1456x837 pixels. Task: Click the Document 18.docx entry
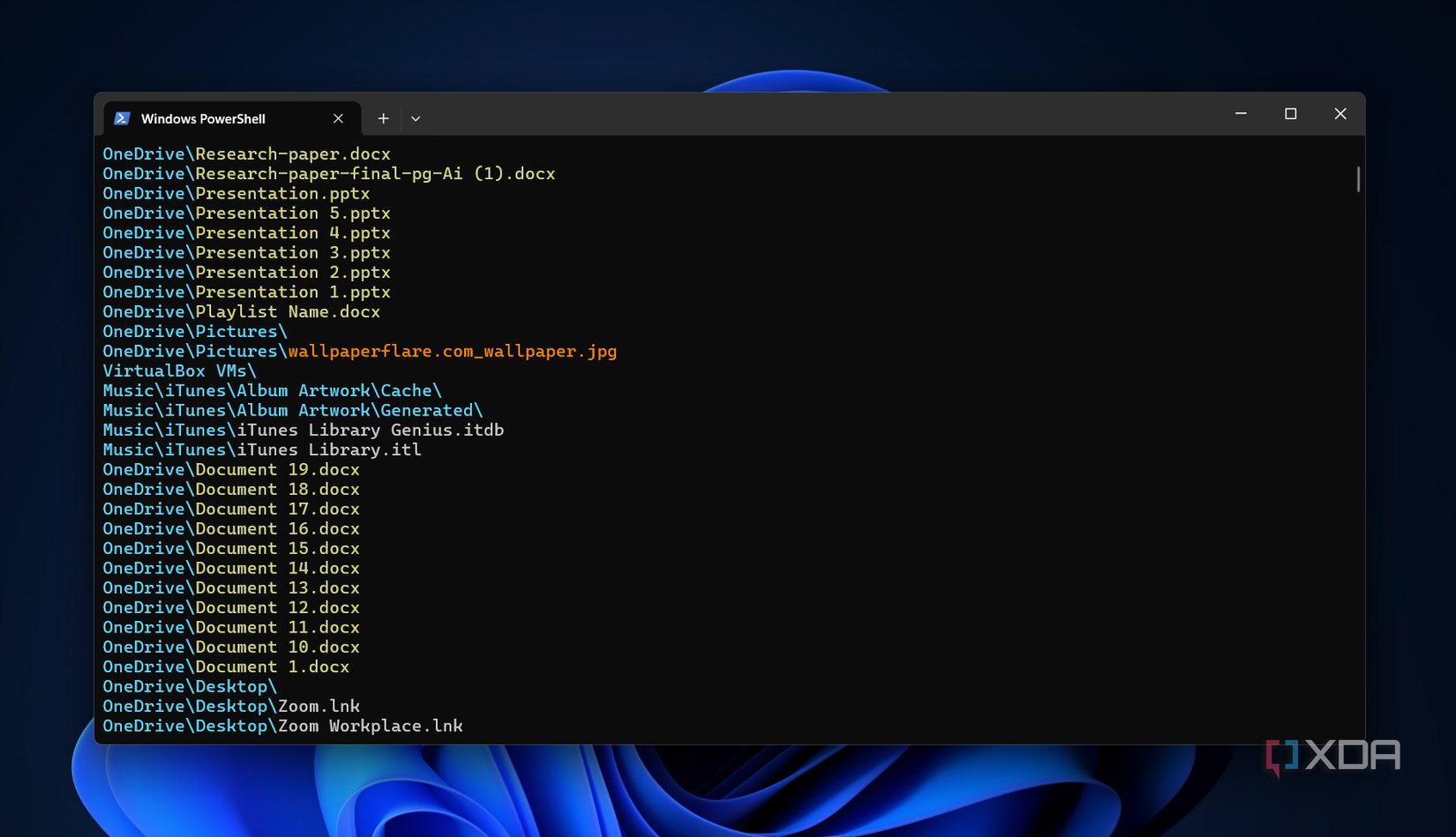click(x=231, y=489)
